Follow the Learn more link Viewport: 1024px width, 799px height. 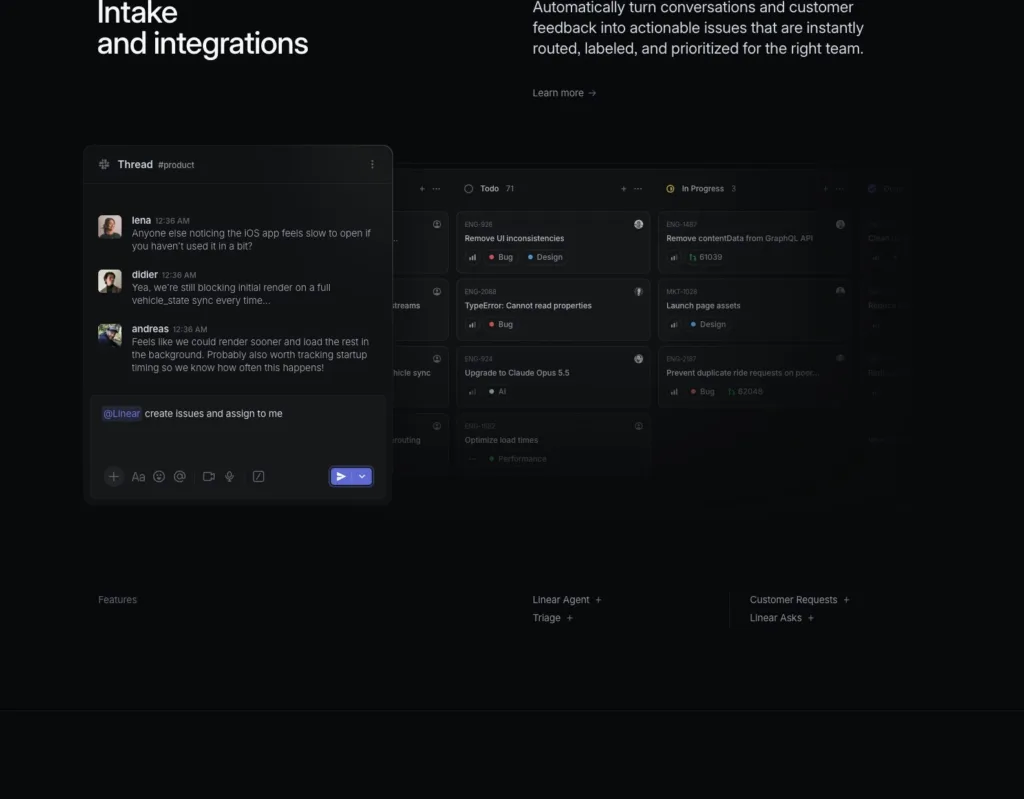[x=564, y=93]
